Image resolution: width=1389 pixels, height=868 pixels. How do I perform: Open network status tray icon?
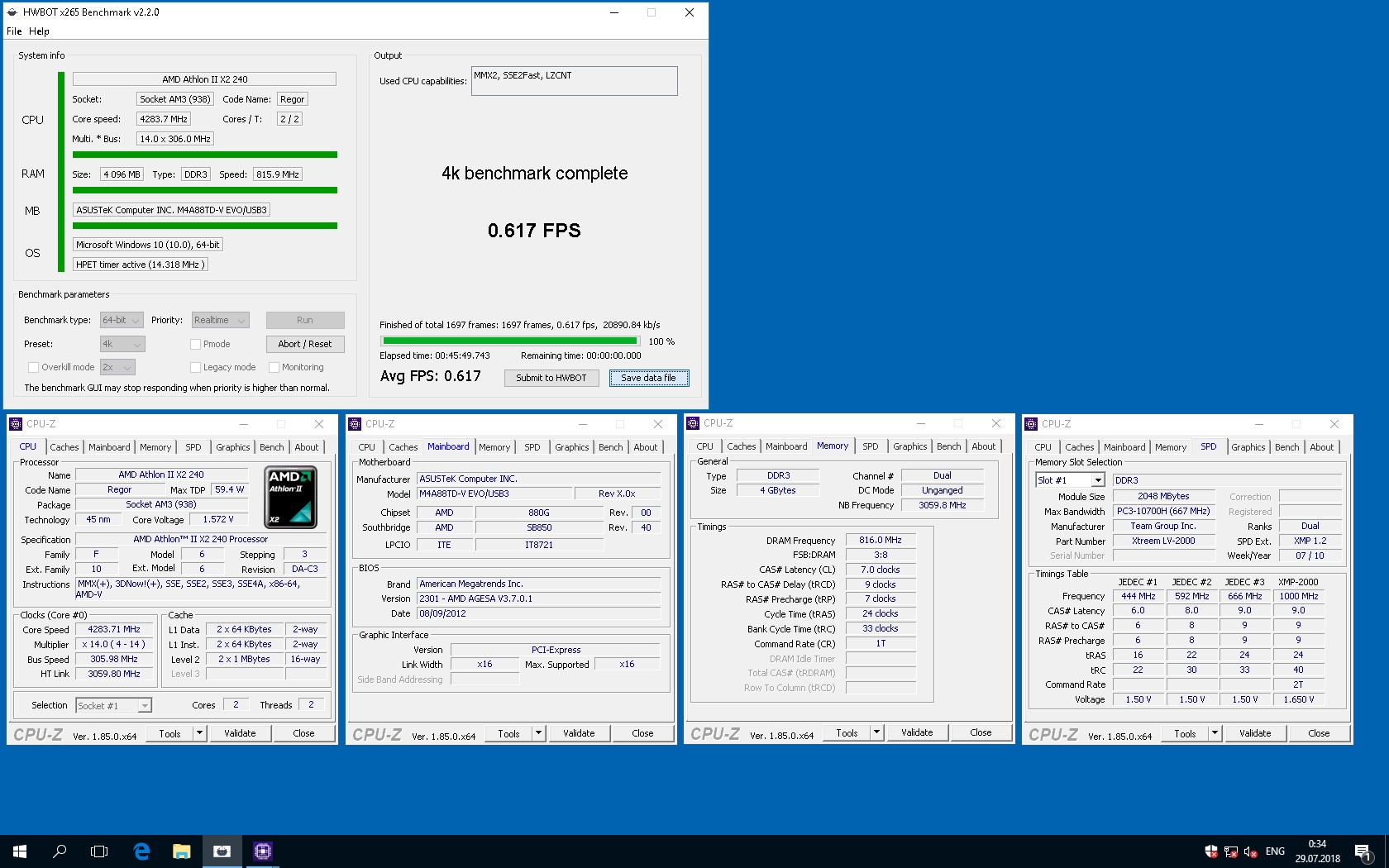1231,851
